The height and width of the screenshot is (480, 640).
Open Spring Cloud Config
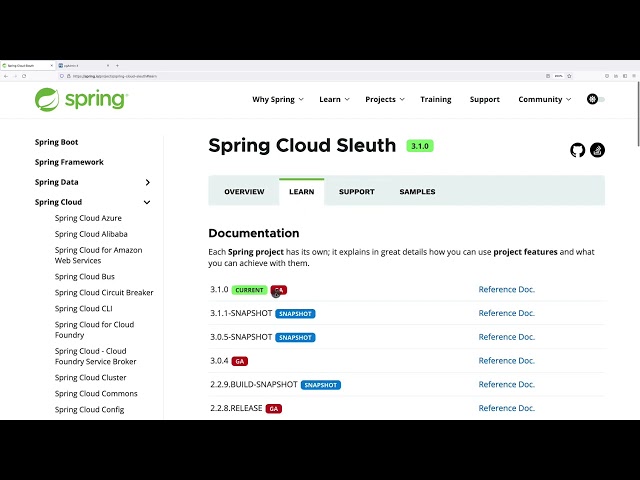coord(89,409)
